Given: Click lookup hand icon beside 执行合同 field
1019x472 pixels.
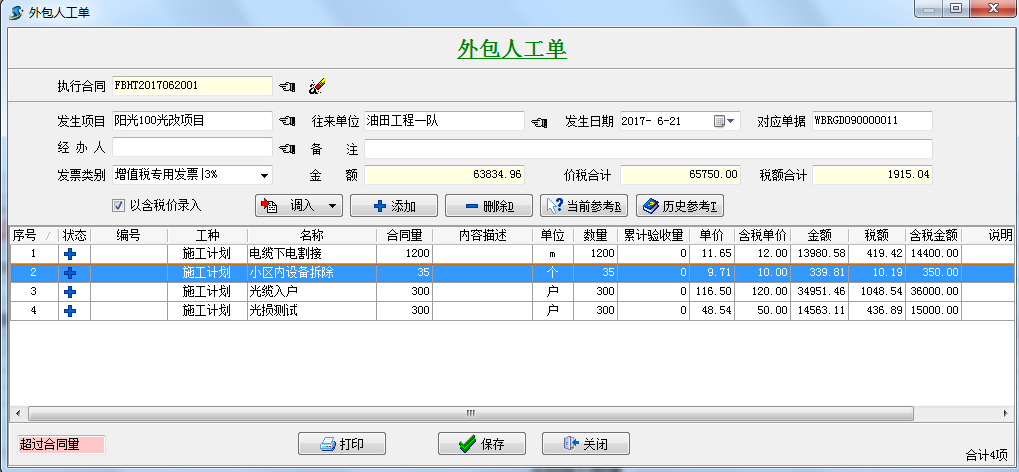Looking at the screenshot, I should (x=288, y=86).
